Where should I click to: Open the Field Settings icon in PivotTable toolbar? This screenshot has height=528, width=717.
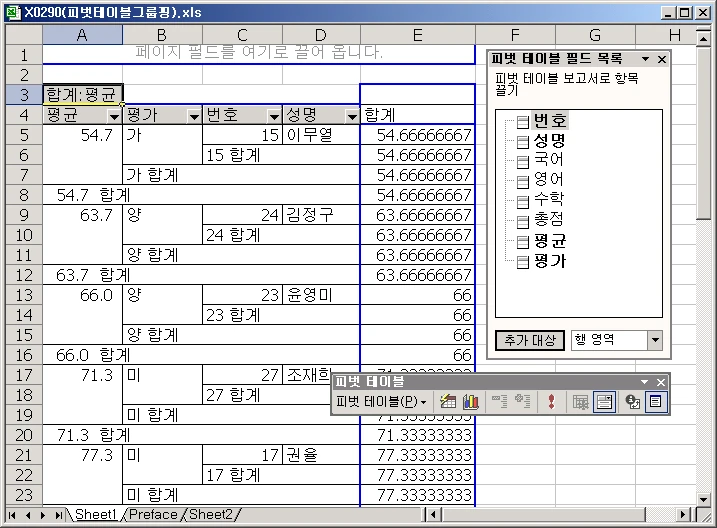(633, 402)
